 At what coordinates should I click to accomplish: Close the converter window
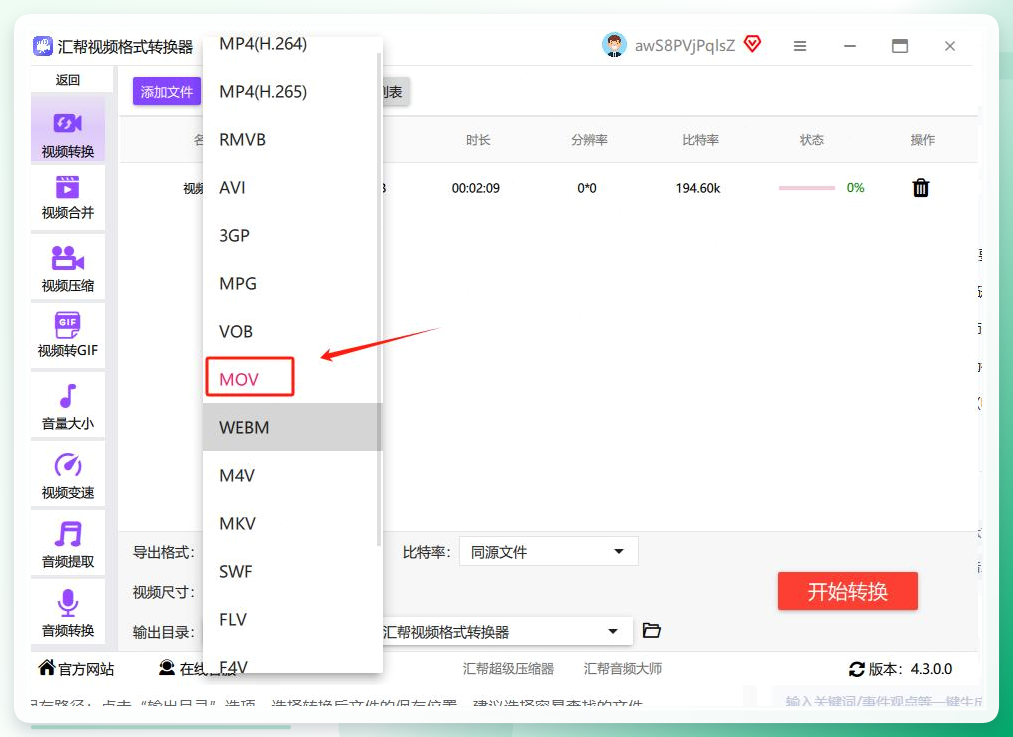click(x=950, y=46)
